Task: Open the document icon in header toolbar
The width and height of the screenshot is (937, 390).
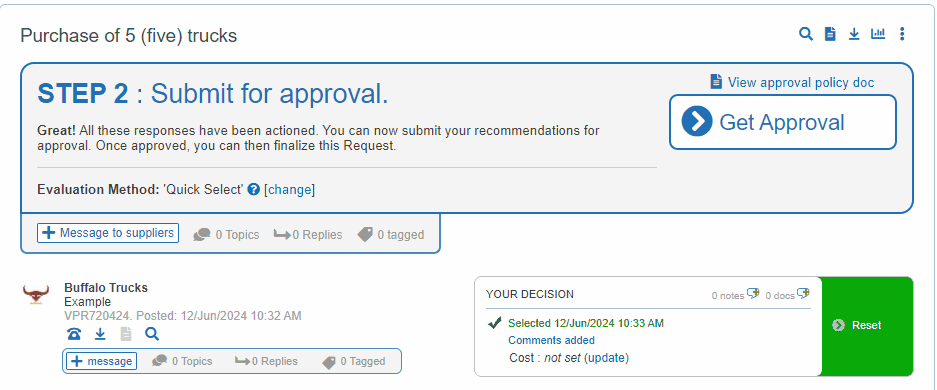Action: point(830,34)
